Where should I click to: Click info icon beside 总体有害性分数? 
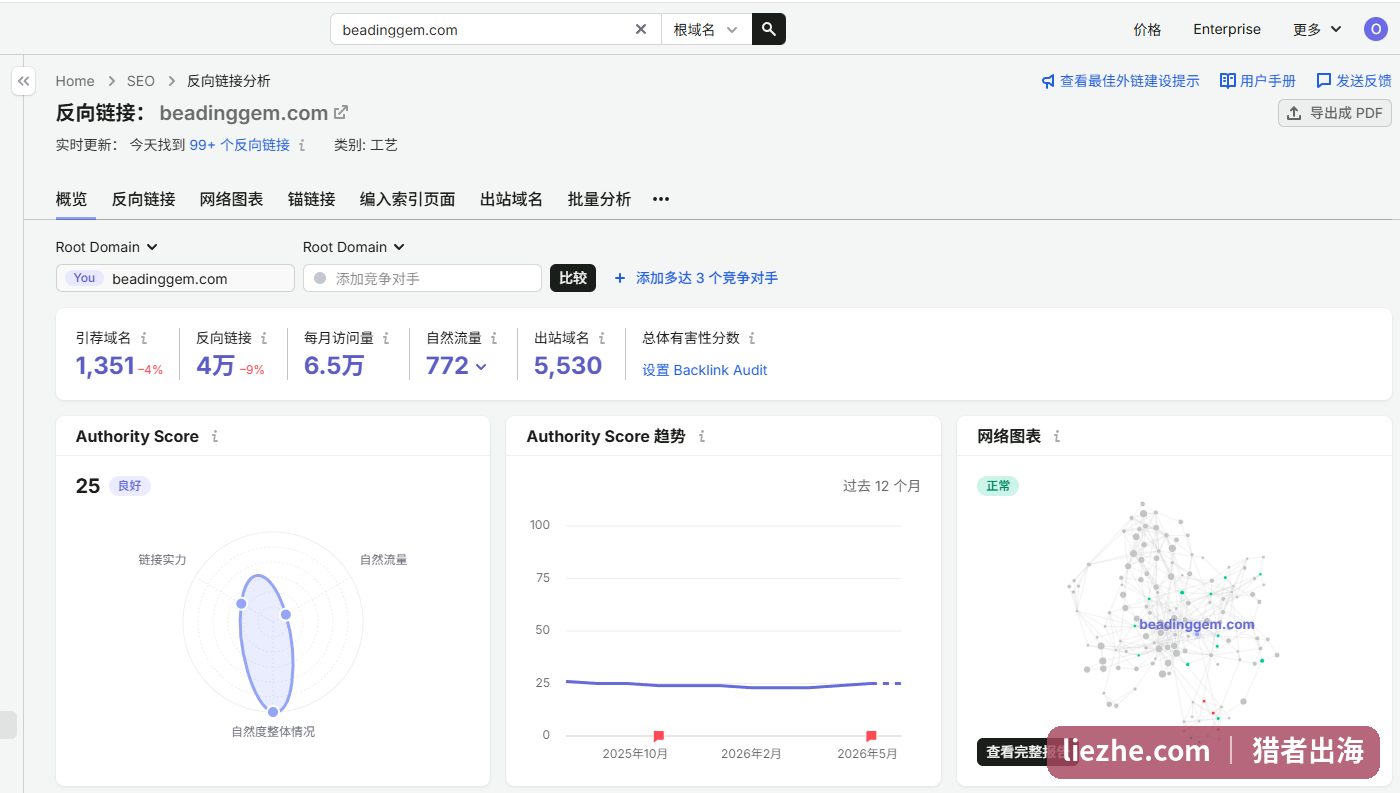(752, 338)
